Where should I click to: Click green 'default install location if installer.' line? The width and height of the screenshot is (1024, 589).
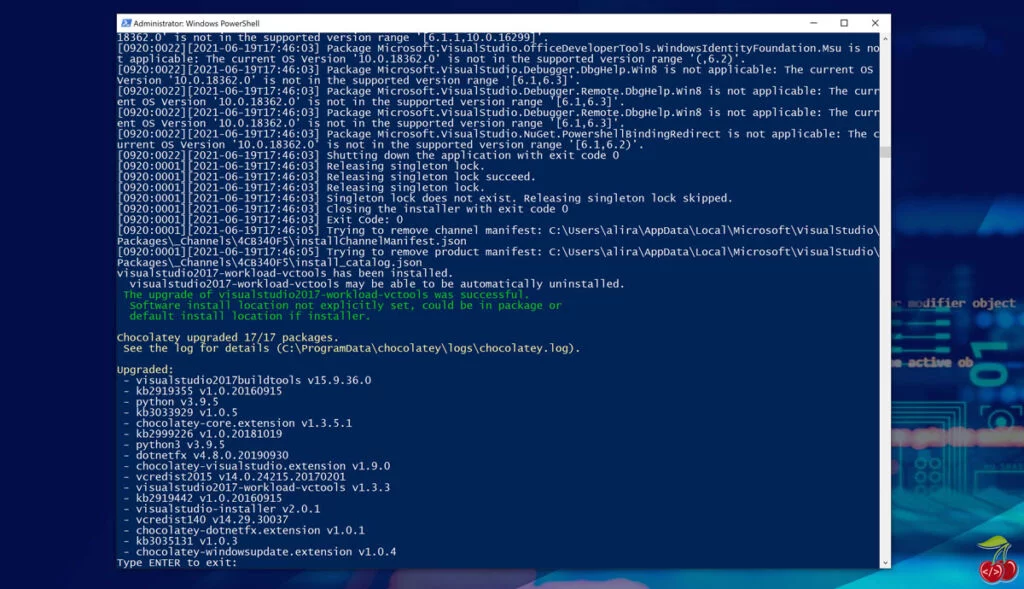[x=250, y=316]
